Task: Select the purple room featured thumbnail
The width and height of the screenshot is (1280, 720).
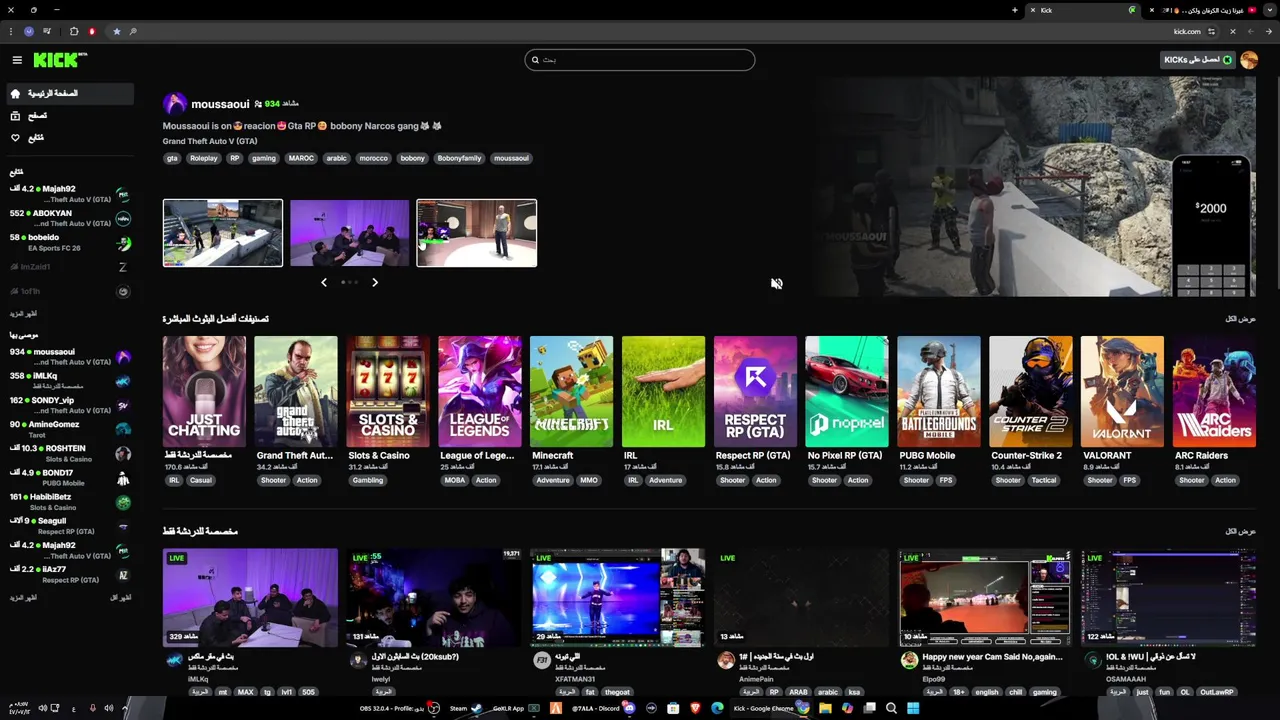Action: pos(350,233)
